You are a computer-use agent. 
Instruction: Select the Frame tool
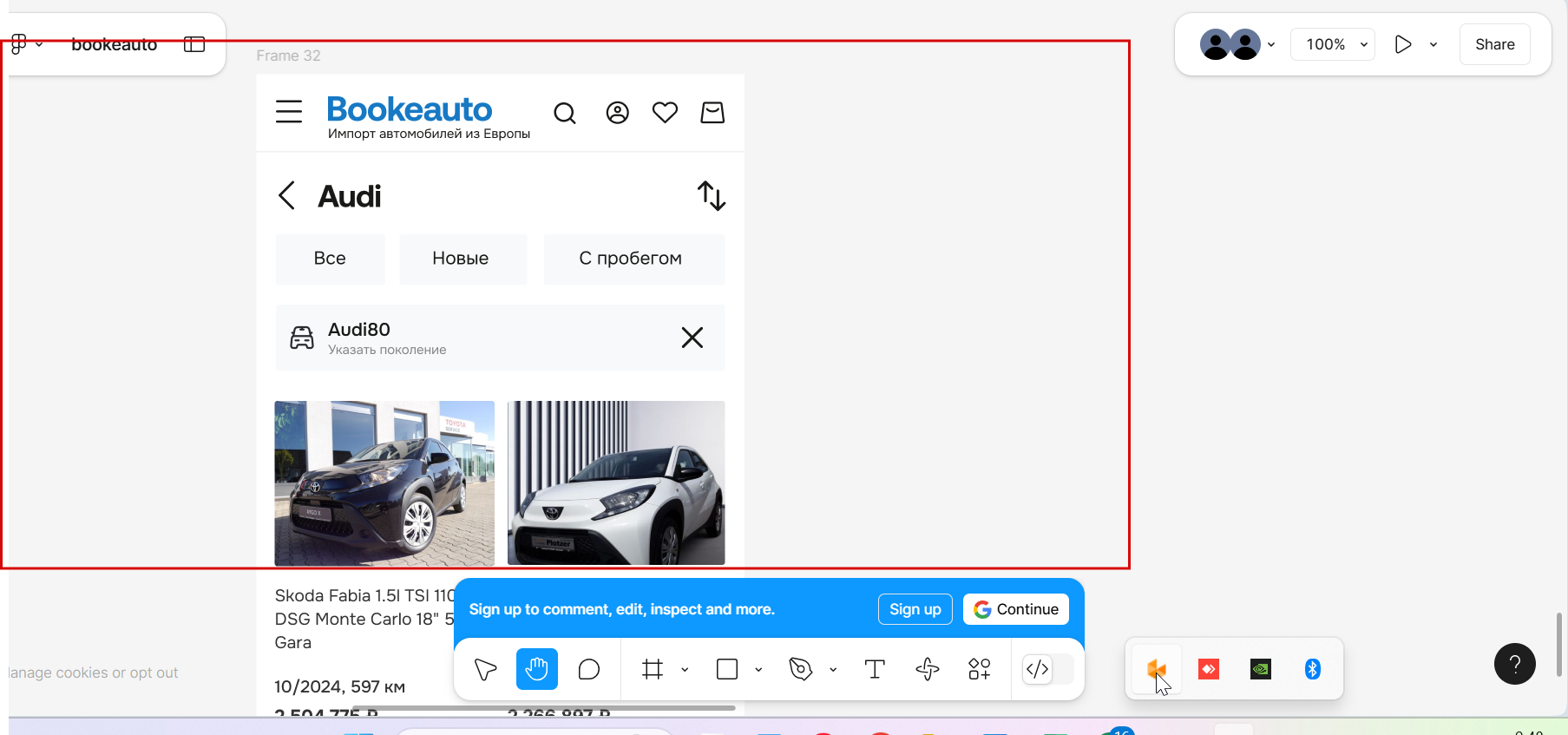point(653,669)
